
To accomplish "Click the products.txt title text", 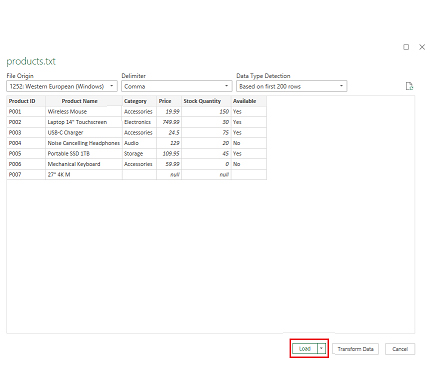I will click(x=31, y=61).
